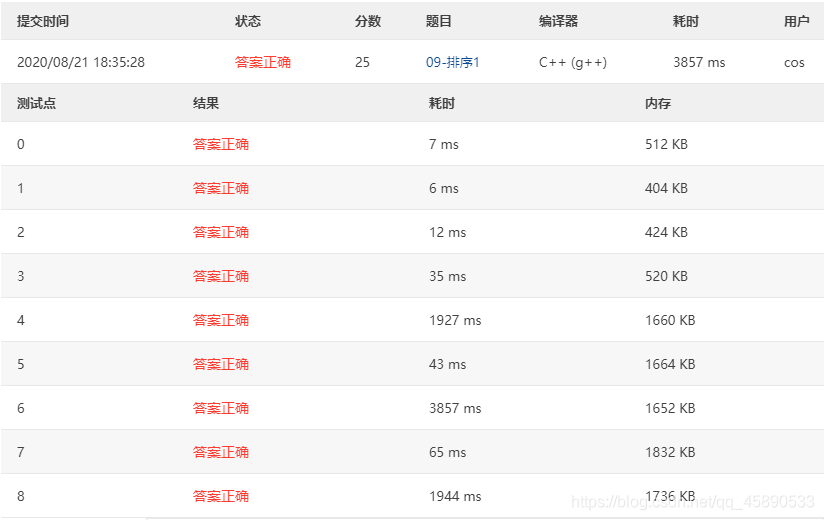The width and height of the screenshot is (824, 520).
Task: Click test point number 7
Action: click(x=20, y=453)
